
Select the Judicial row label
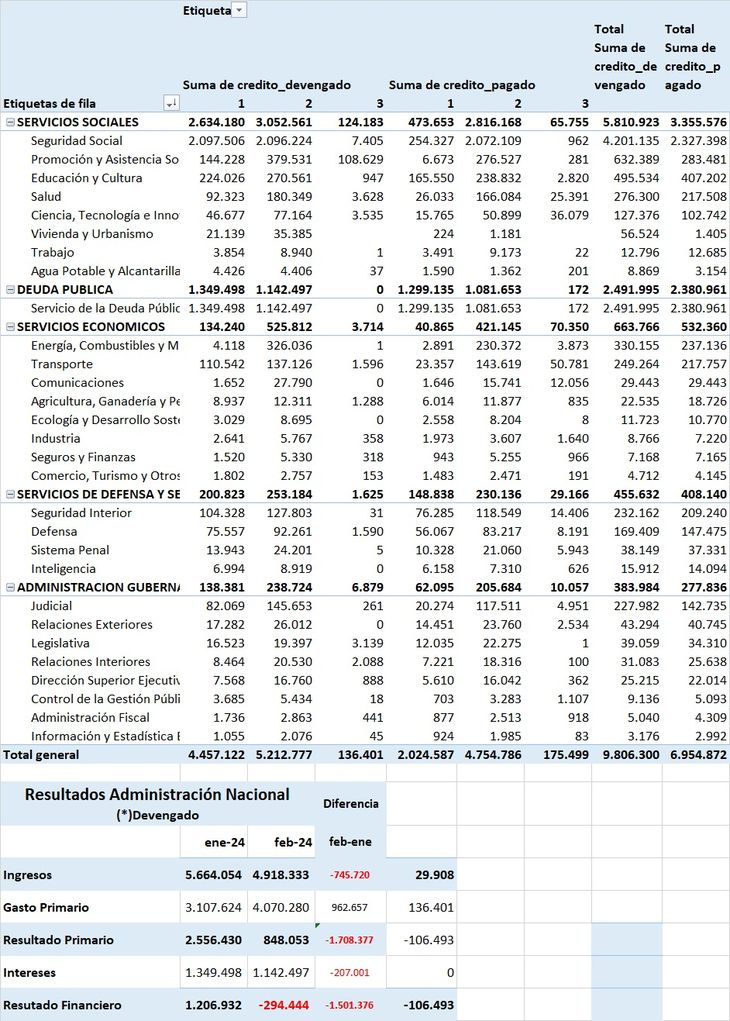pyautogui.click(x=51, y=606)
